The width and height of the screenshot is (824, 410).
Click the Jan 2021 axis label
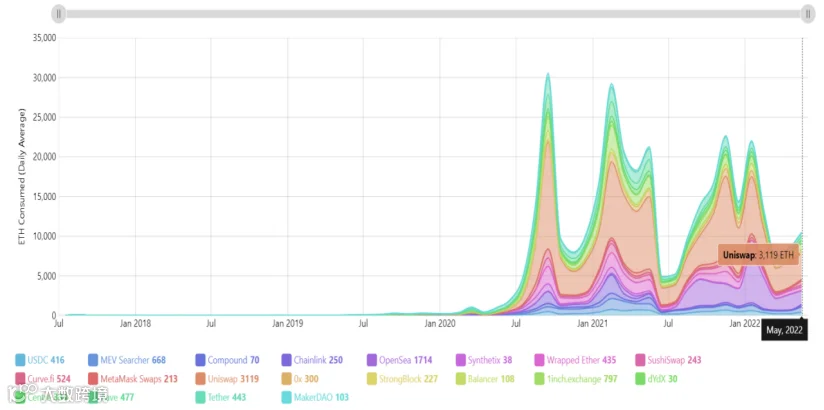(x=592, y=323)
